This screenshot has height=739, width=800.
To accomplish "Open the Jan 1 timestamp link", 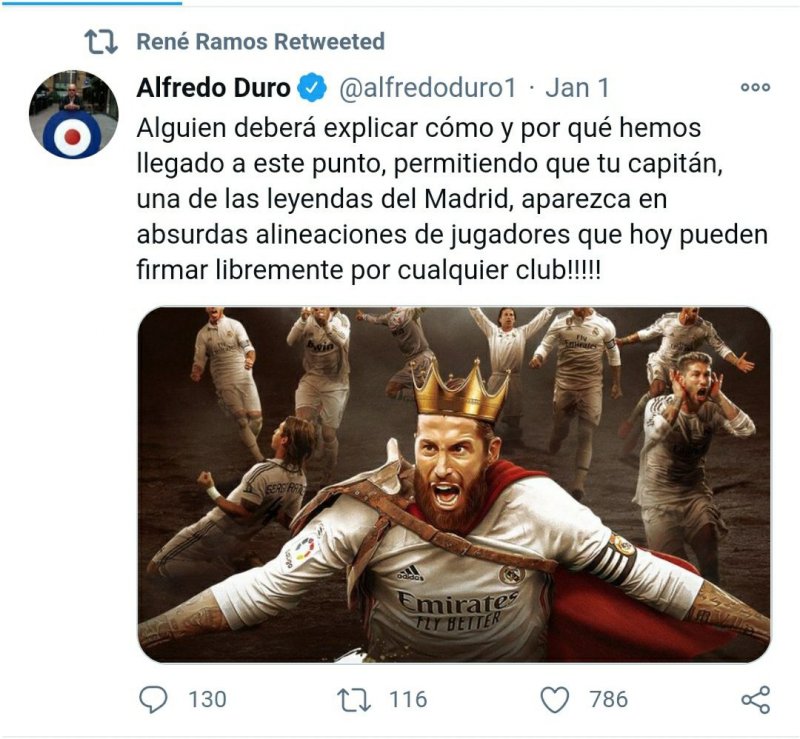I will click(577, 88).
